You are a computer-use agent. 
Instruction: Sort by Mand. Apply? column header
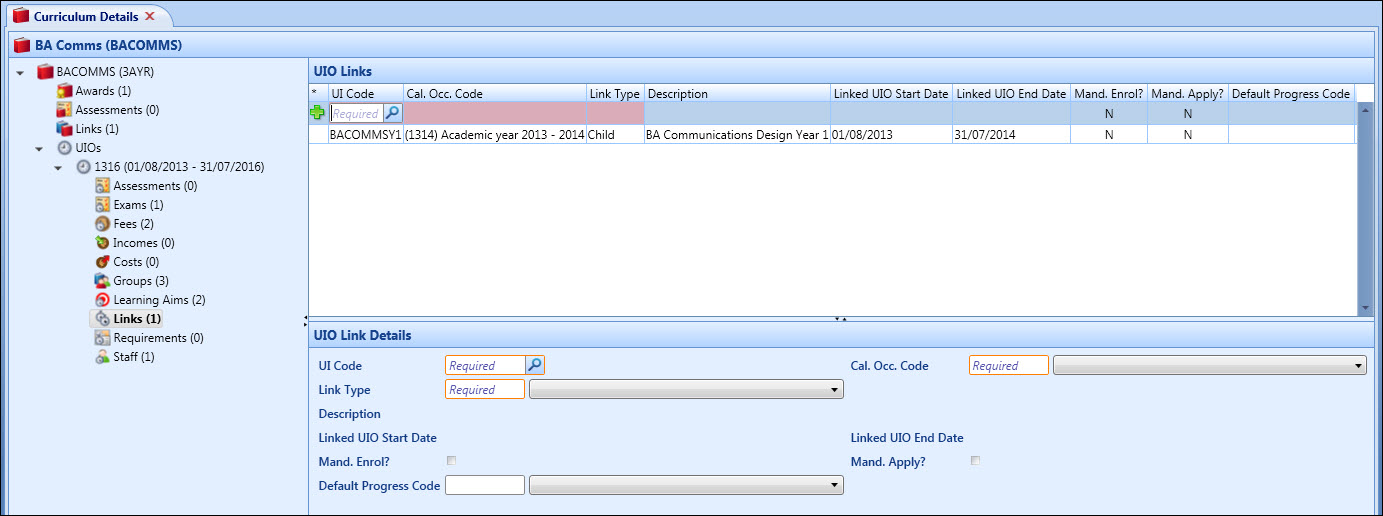1188,94
